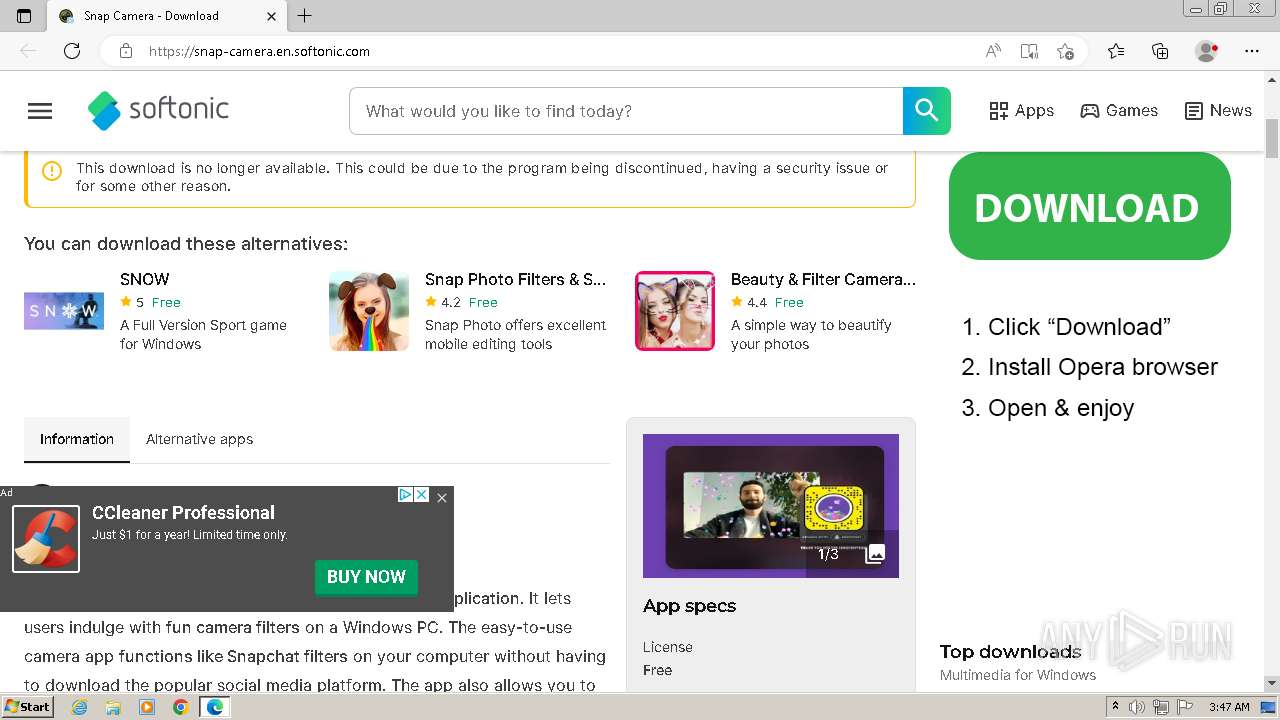This screenshot has height=720, width=1280.
Task: Open Chrome from the taskbar
Action: [180, 707]
